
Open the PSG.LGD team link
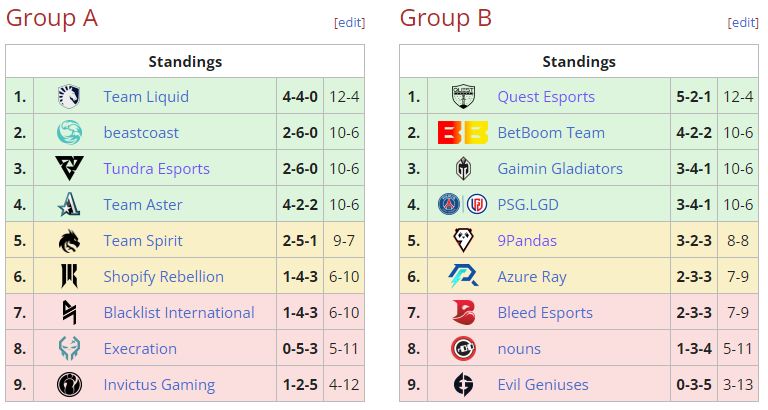[x=528, y=205]
